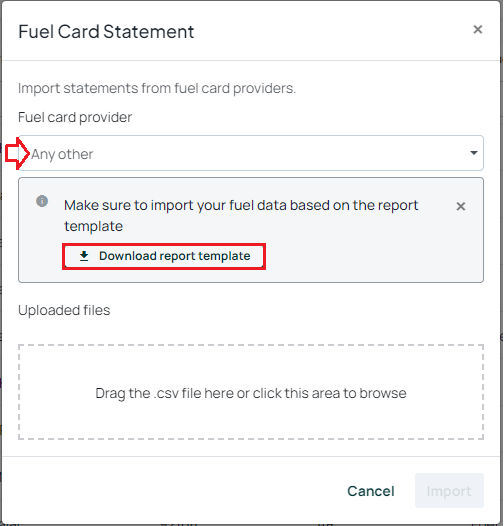Open the Fuel card provider combo box

point(251,153)
